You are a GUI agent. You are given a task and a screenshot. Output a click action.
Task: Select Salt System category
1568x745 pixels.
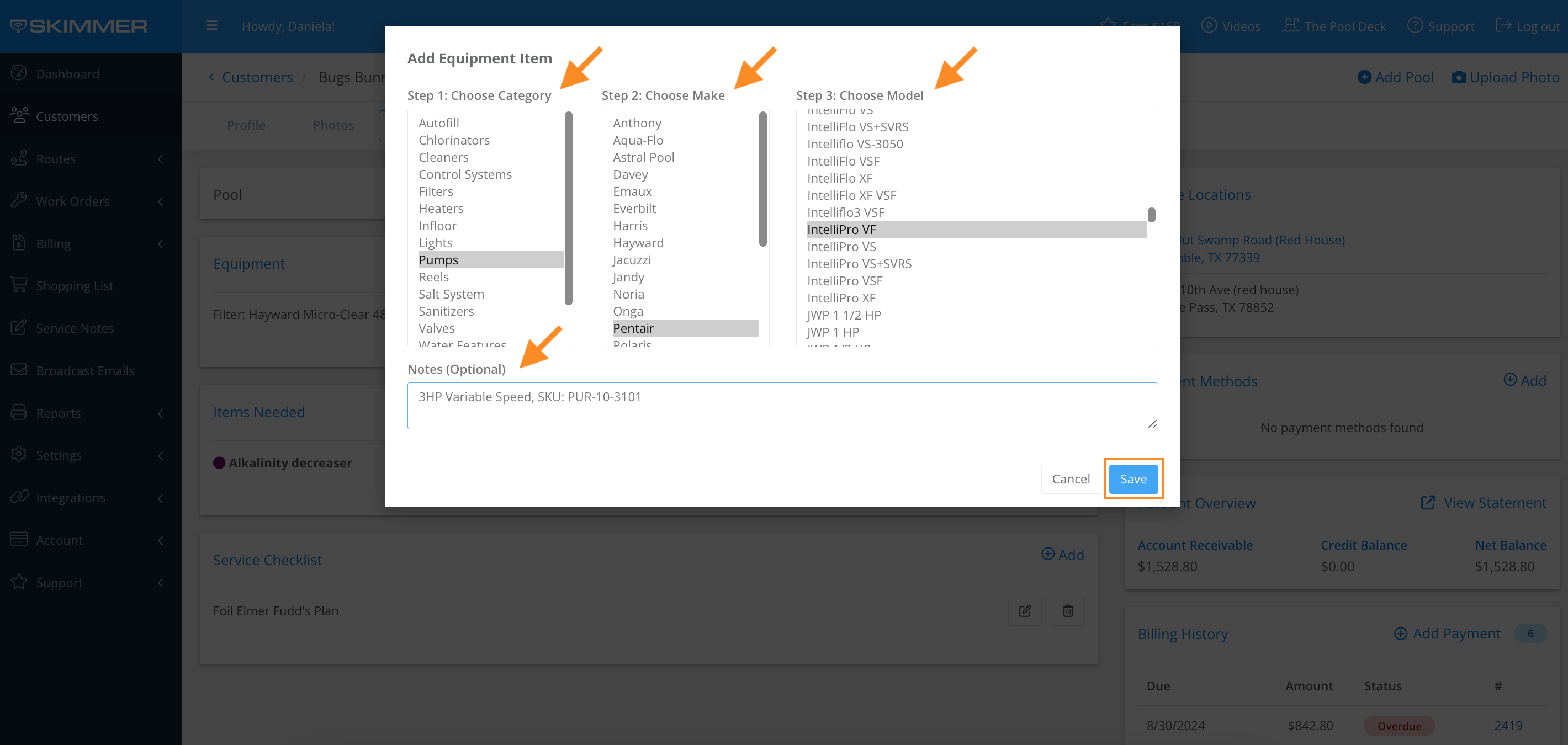(x=491, y=294)
